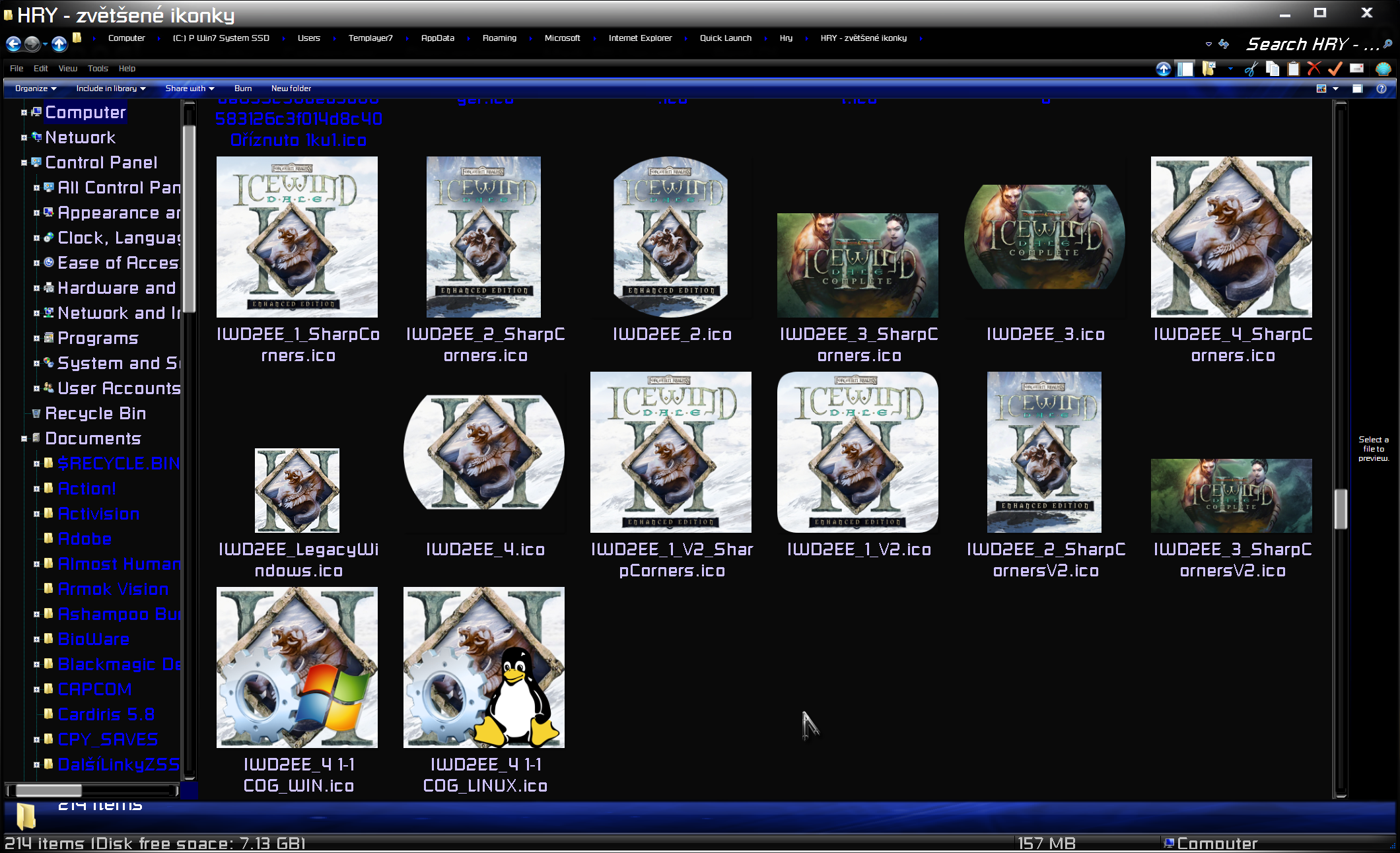1400x853 pixels.
Task: Select Recycle Bin in the tree
Action: click(x=95, y=414)
